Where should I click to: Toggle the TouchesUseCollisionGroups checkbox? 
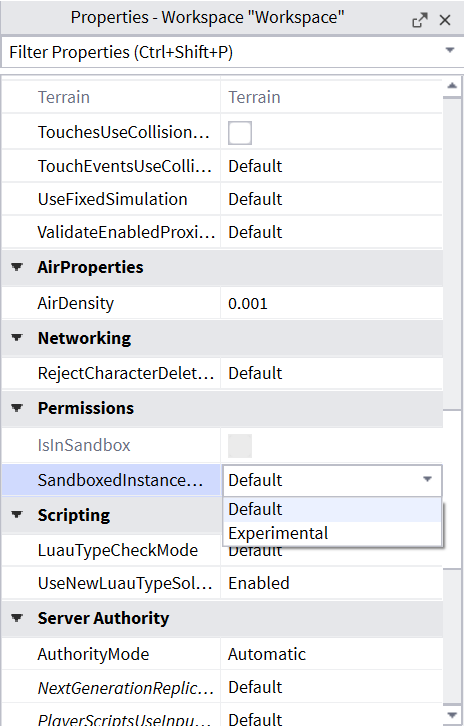(240, 133)
